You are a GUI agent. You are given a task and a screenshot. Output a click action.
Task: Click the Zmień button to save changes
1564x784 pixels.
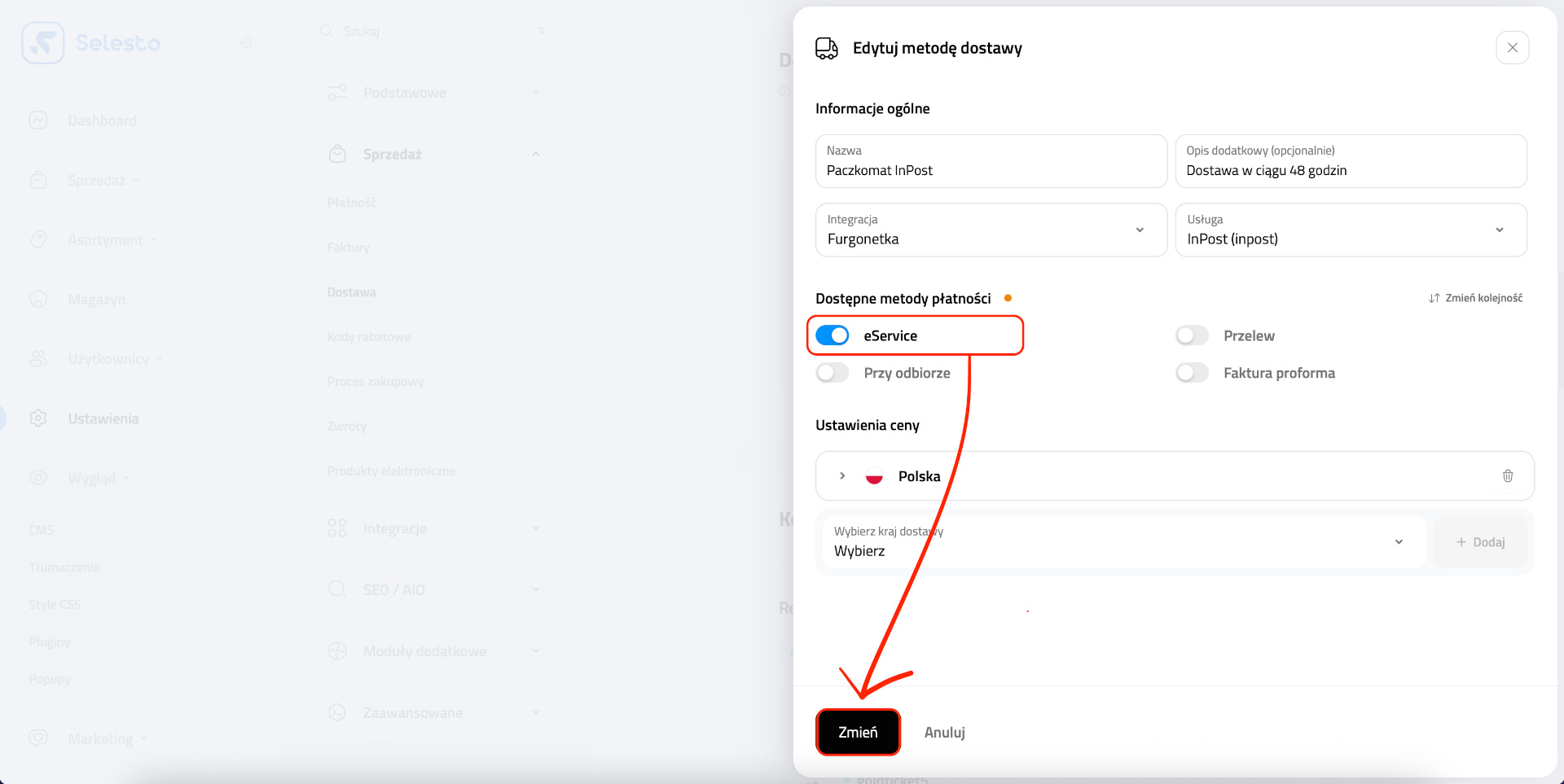(x=858, y=732)
